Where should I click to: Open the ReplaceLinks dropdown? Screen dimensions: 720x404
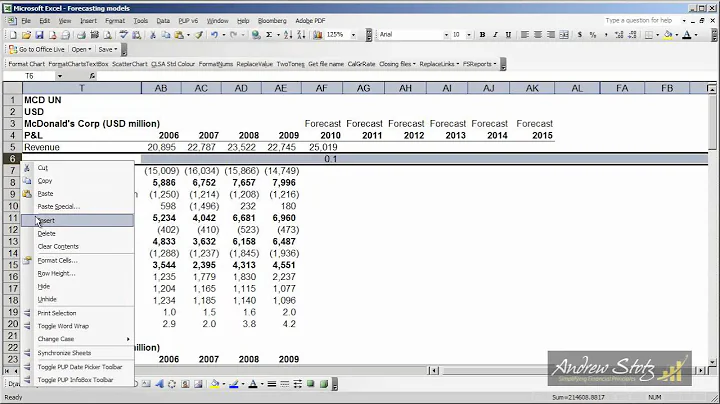(x=439, y=64)
